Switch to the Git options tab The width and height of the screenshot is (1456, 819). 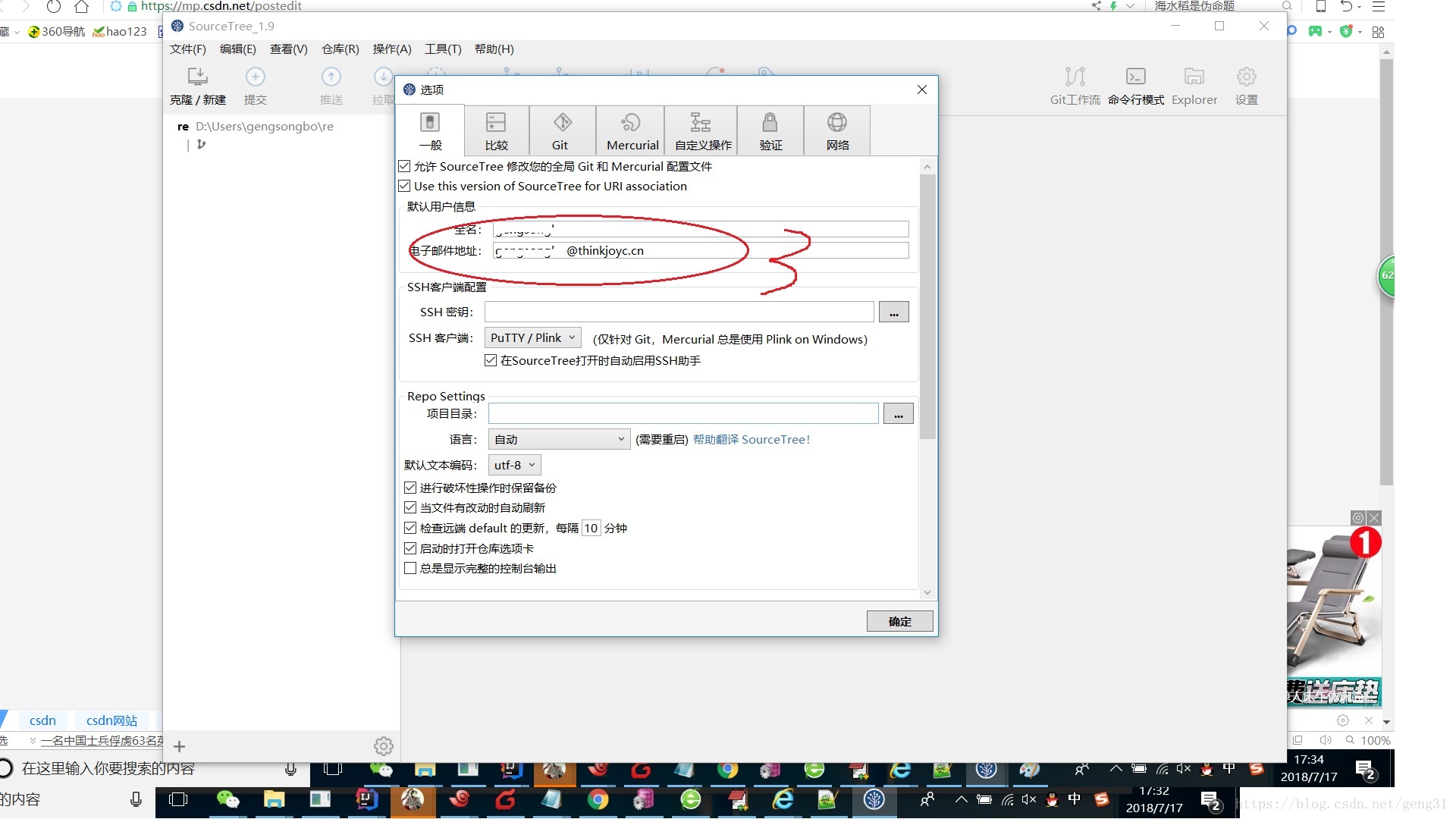(561, 130)
